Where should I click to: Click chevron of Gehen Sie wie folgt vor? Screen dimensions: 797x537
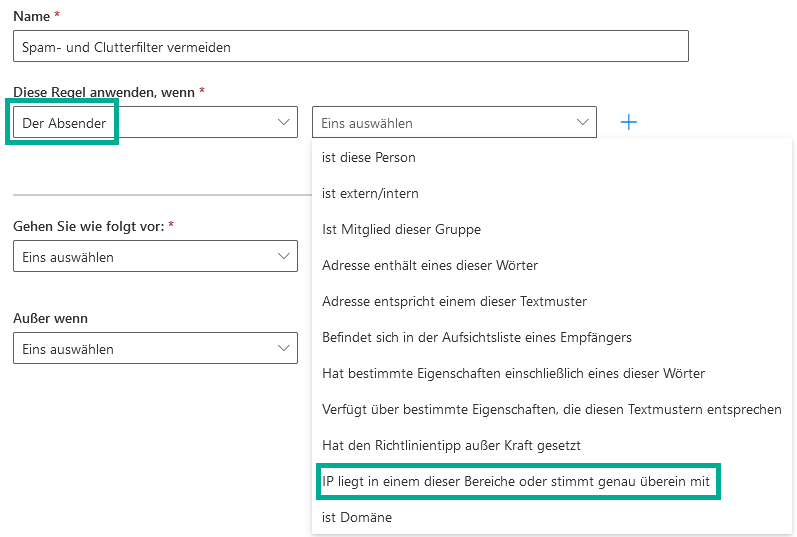[x=282, y=256]
